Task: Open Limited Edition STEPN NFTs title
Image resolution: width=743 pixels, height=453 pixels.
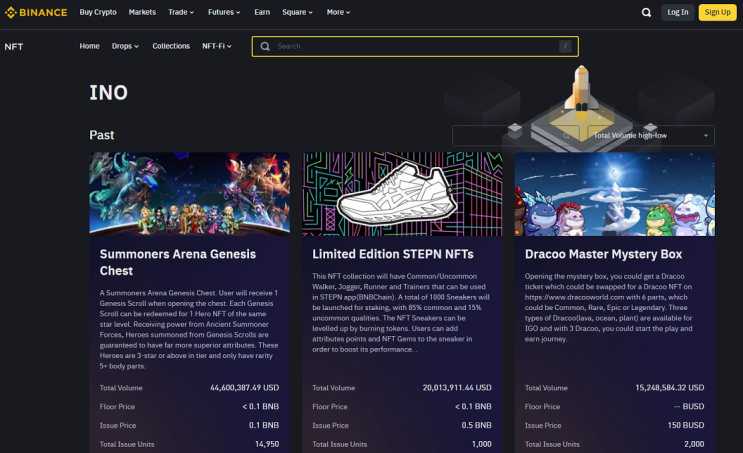Action: click(393, 254)
